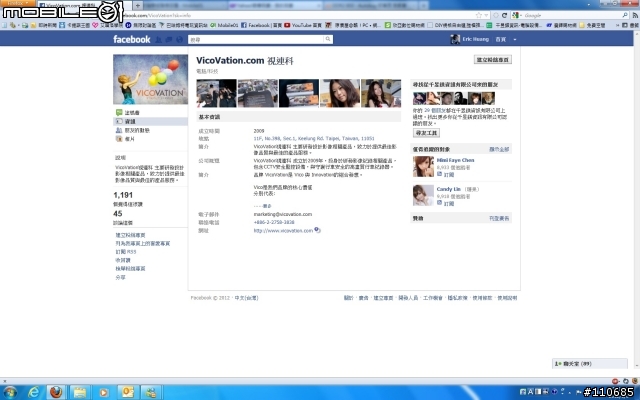
Task: Click the small icon after the website URL
Action: 317,230
